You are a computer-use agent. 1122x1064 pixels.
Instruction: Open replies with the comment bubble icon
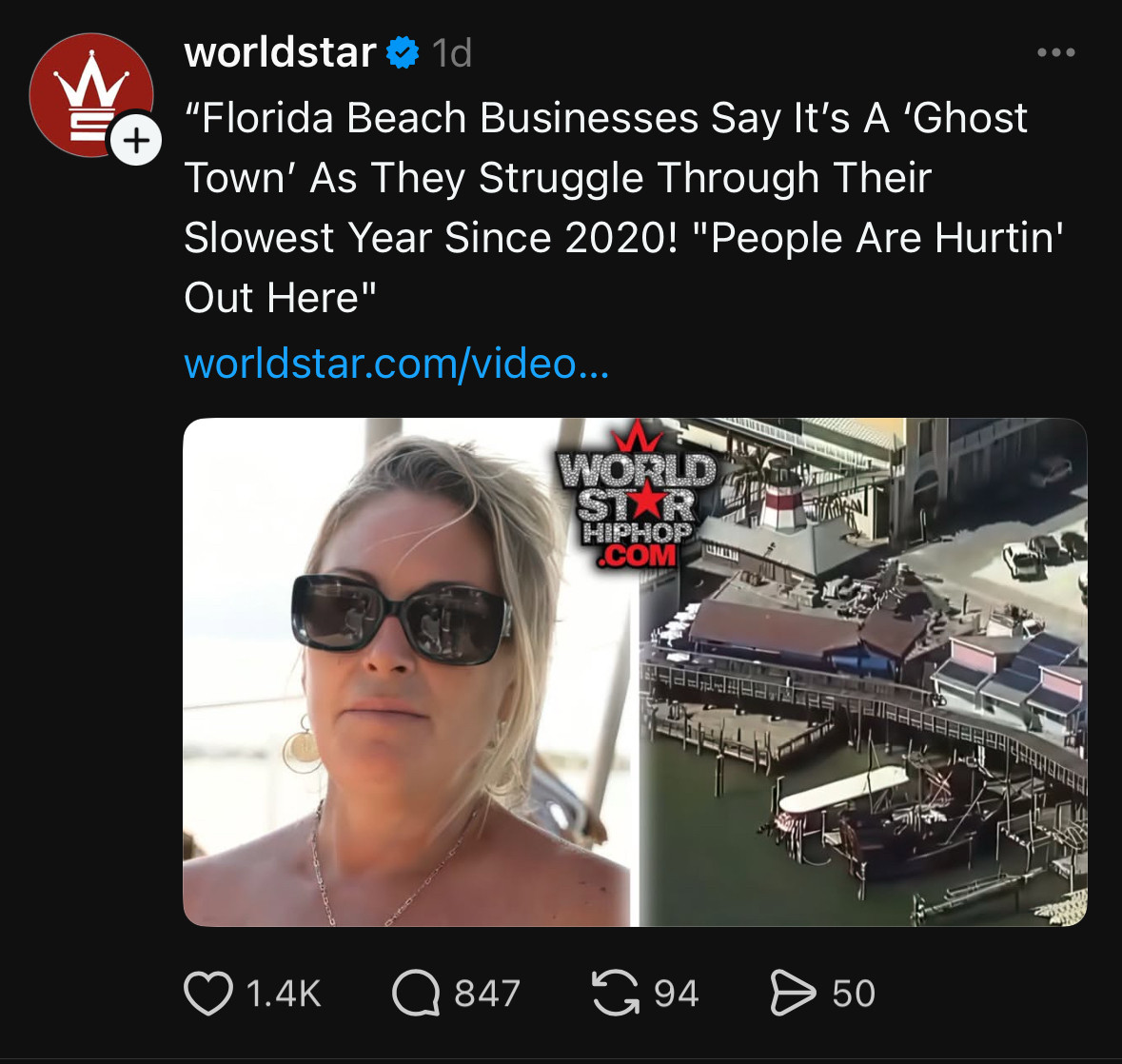[x=416, y=994]
